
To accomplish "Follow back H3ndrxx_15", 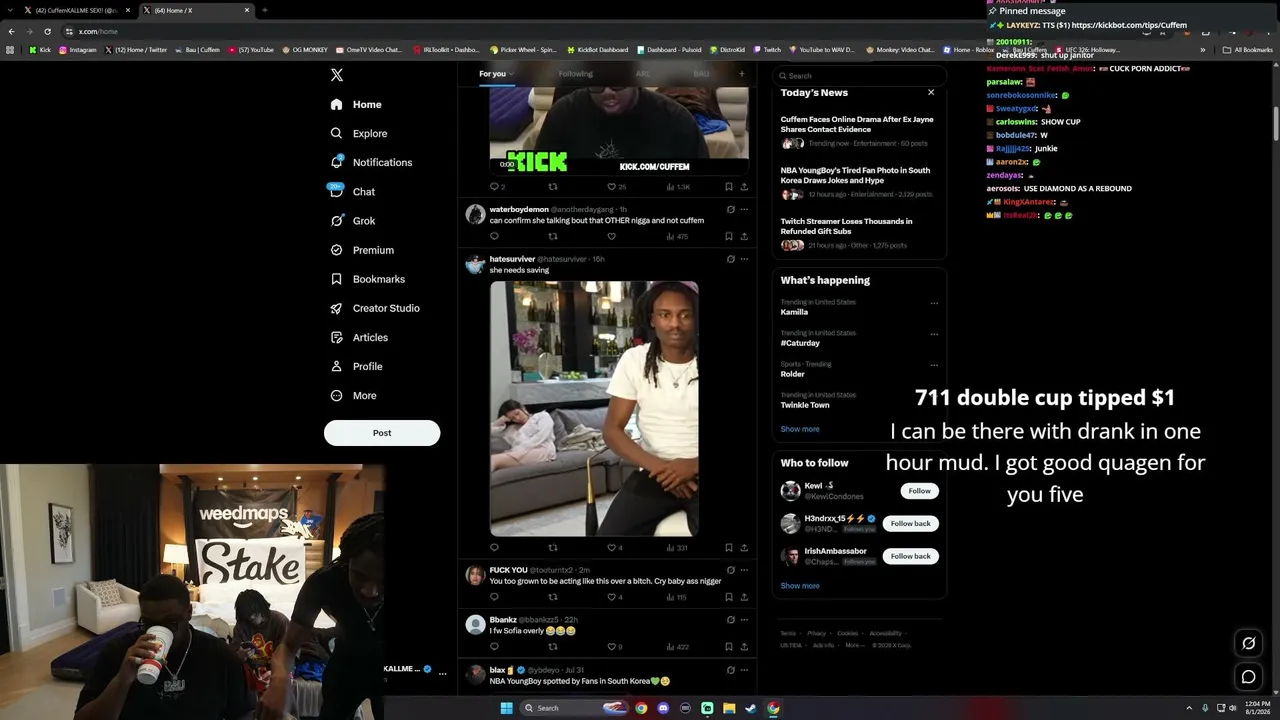I will tap(910, 523).
